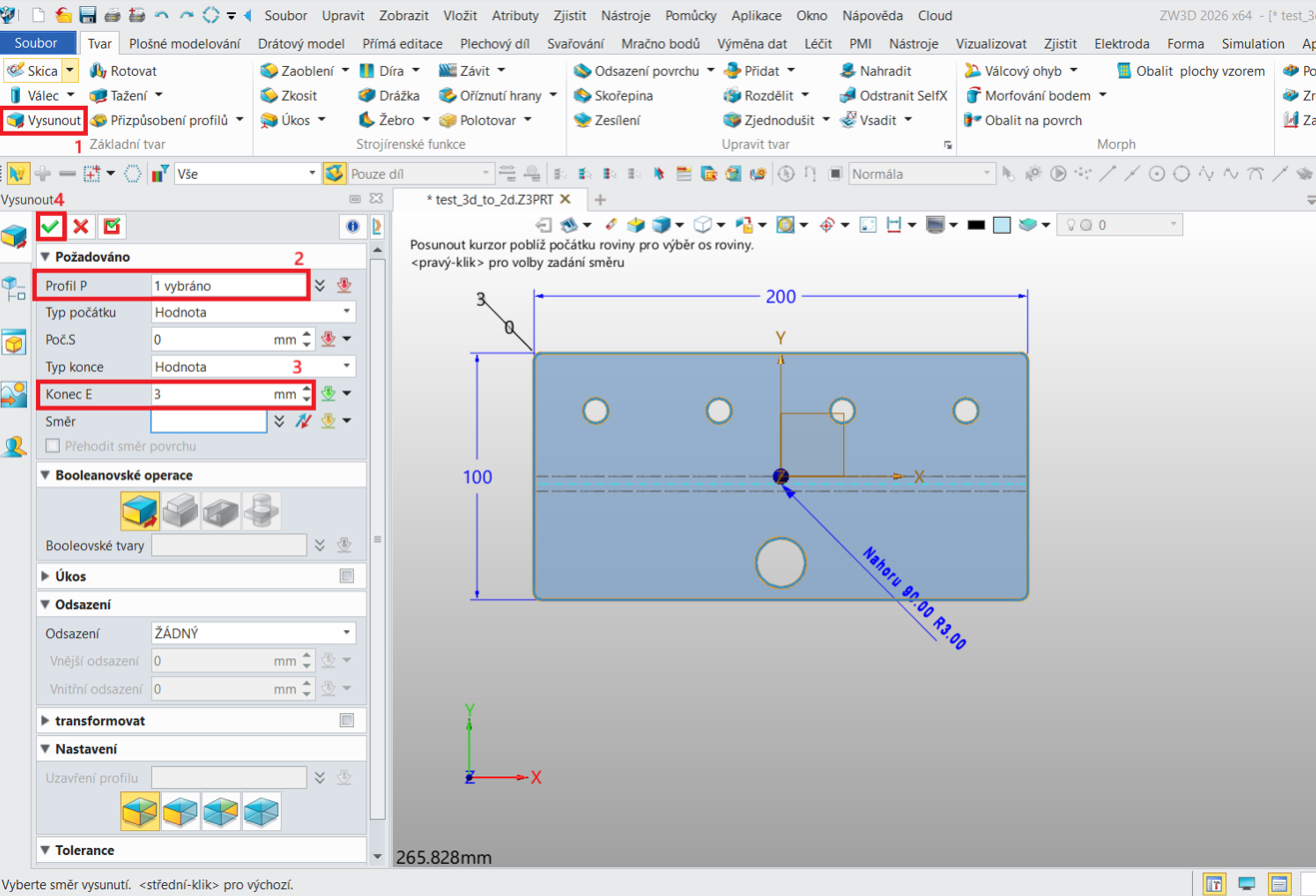The height and width of the screenshot is (896, 1316).
Task: Click the Vysunout extrude tool in ribbon
Action: [x=44, y=120]
